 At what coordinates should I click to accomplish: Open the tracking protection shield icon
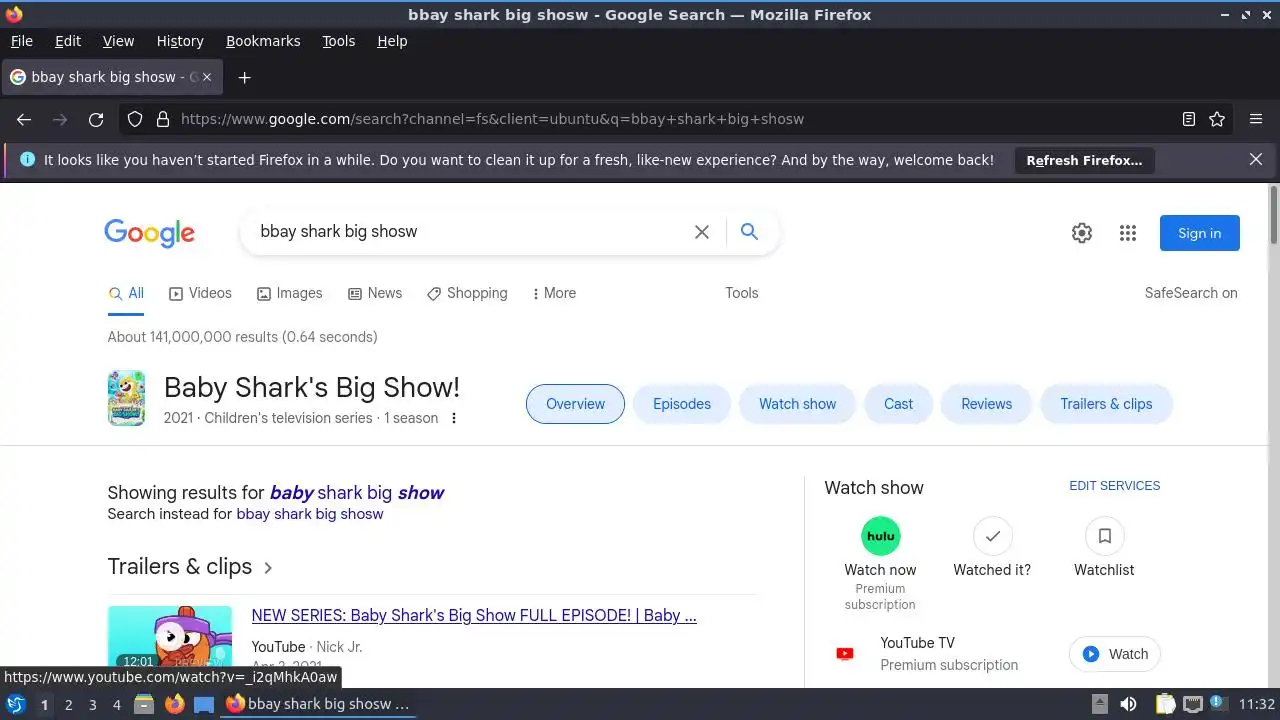click(x=135, y=119)
